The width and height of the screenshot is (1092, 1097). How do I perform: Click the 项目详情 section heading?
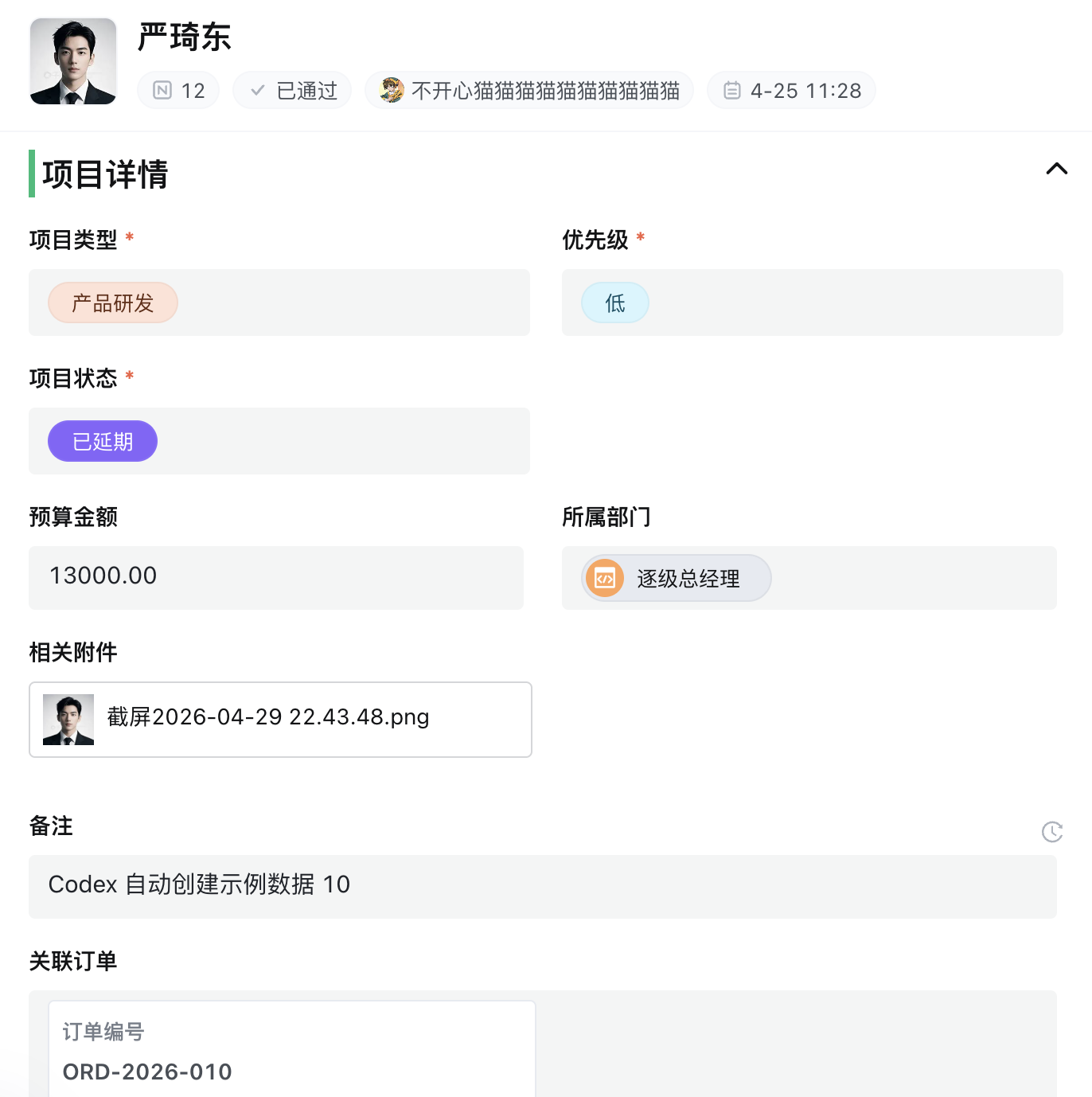click(105, 174)
